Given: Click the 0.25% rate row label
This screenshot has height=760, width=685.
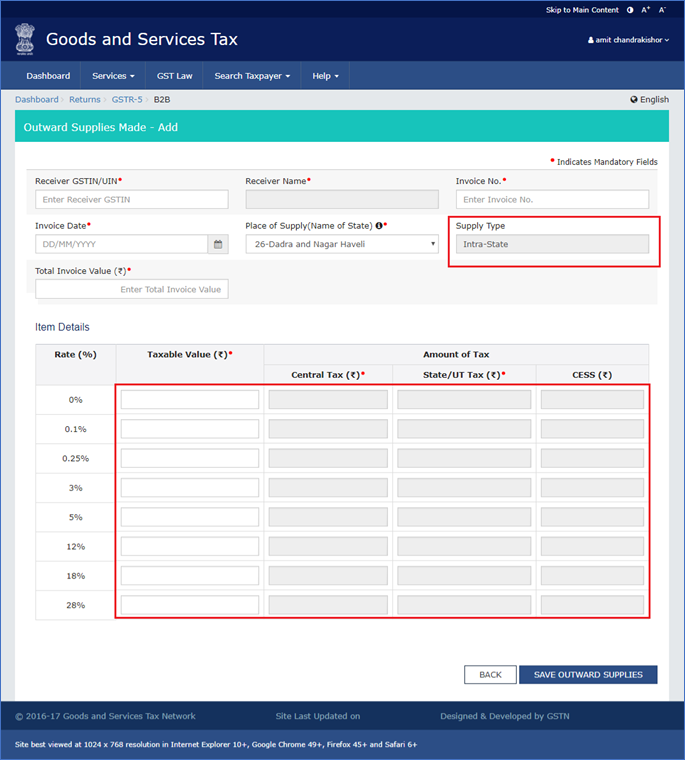Looking at the screenshot, I should (x=76, y=459).
